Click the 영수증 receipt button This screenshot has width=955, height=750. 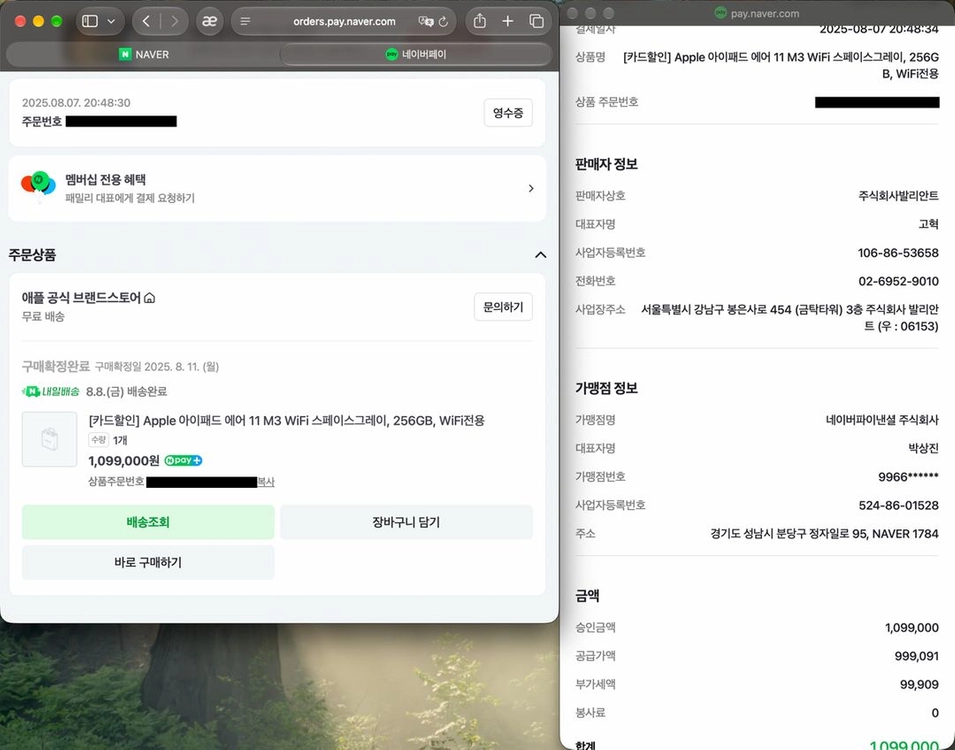508,113
